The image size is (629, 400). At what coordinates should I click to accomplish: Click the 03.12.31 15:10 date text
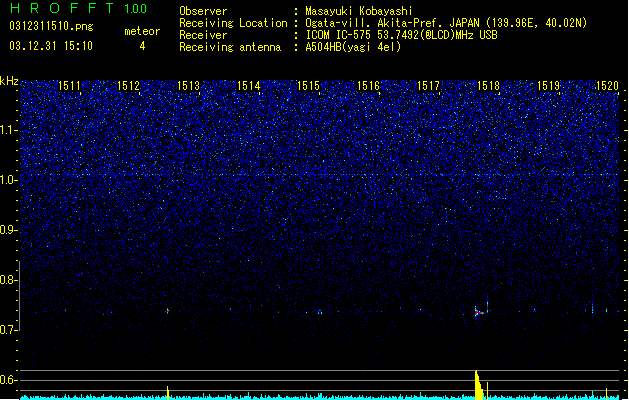pyautogui.click(x=51, y=46)
